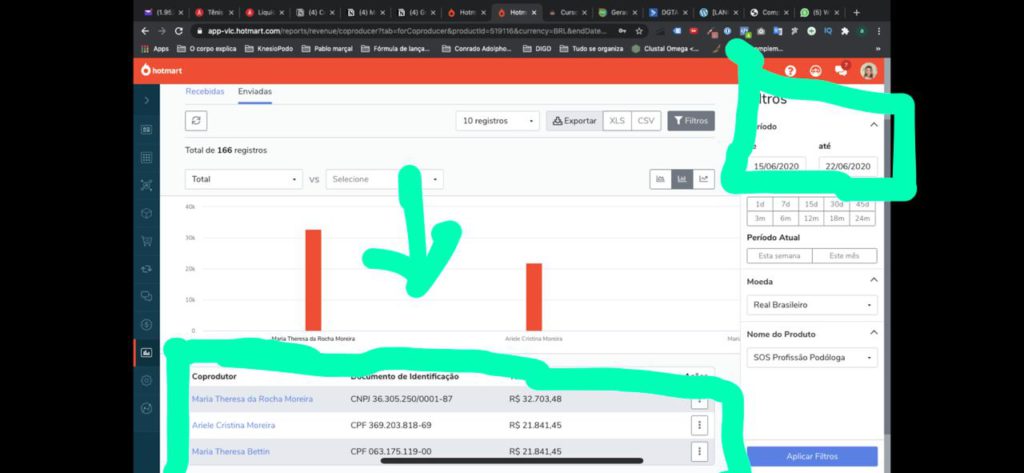The image size is (1024, 473).
Task: Click the browser reload icon
Action: coord(179,31)
